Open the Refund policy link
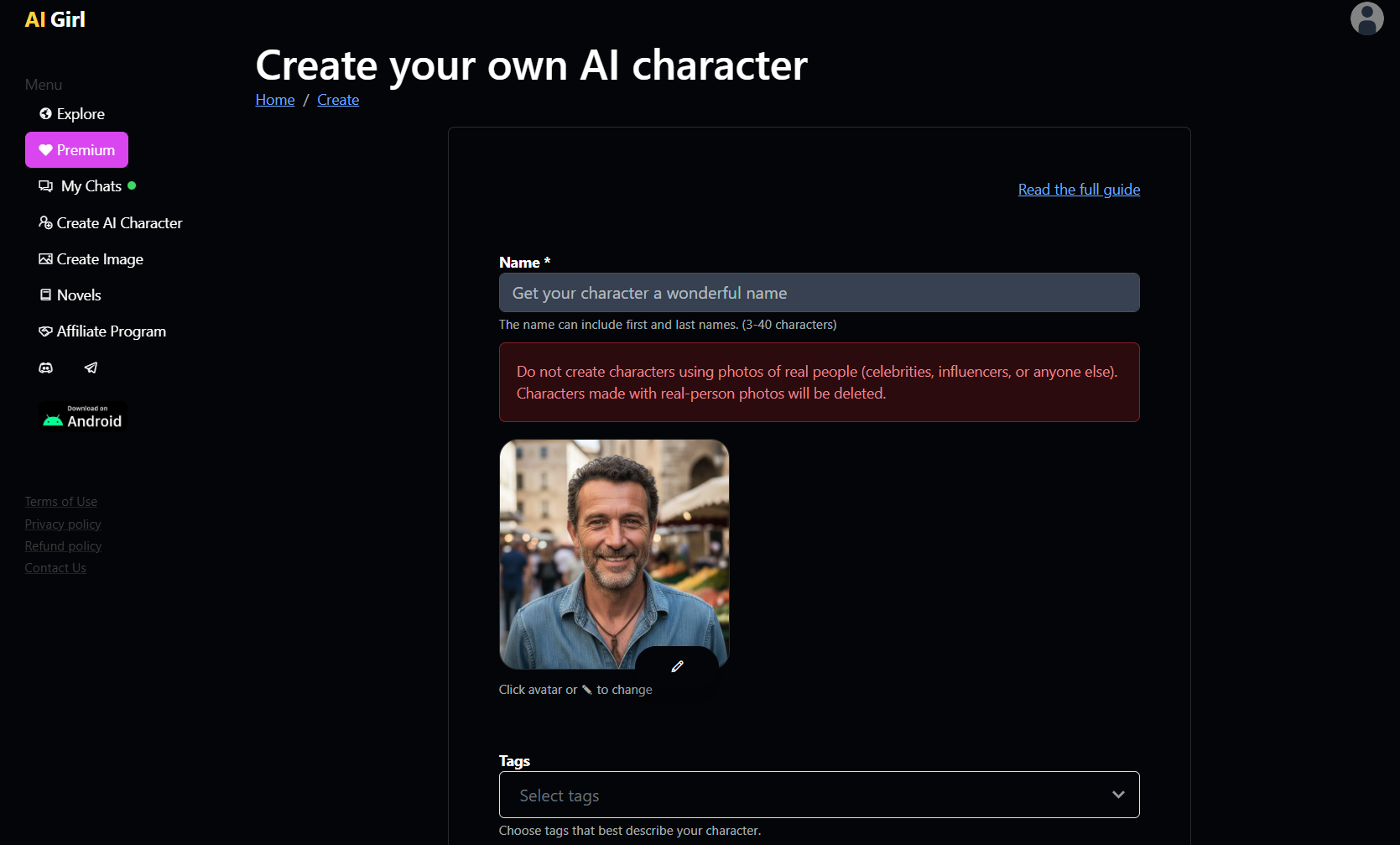The height and width of the screenshot is (845, 1400). click(63, 546)
